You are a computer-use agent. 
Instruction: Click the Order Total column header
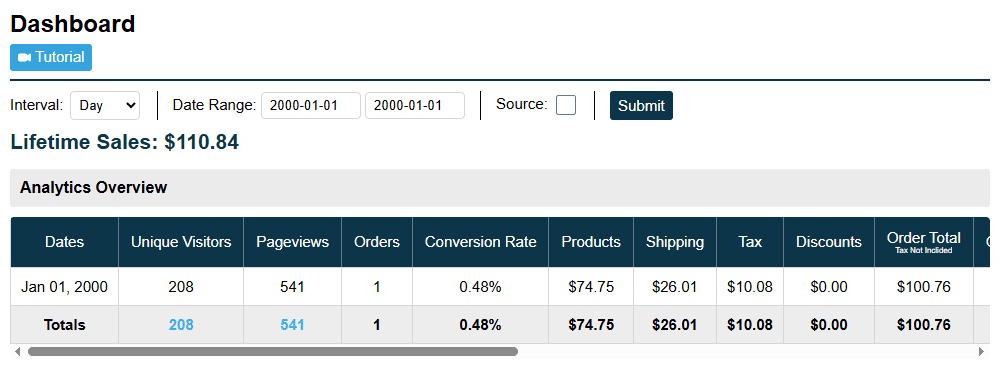(923, 242)
